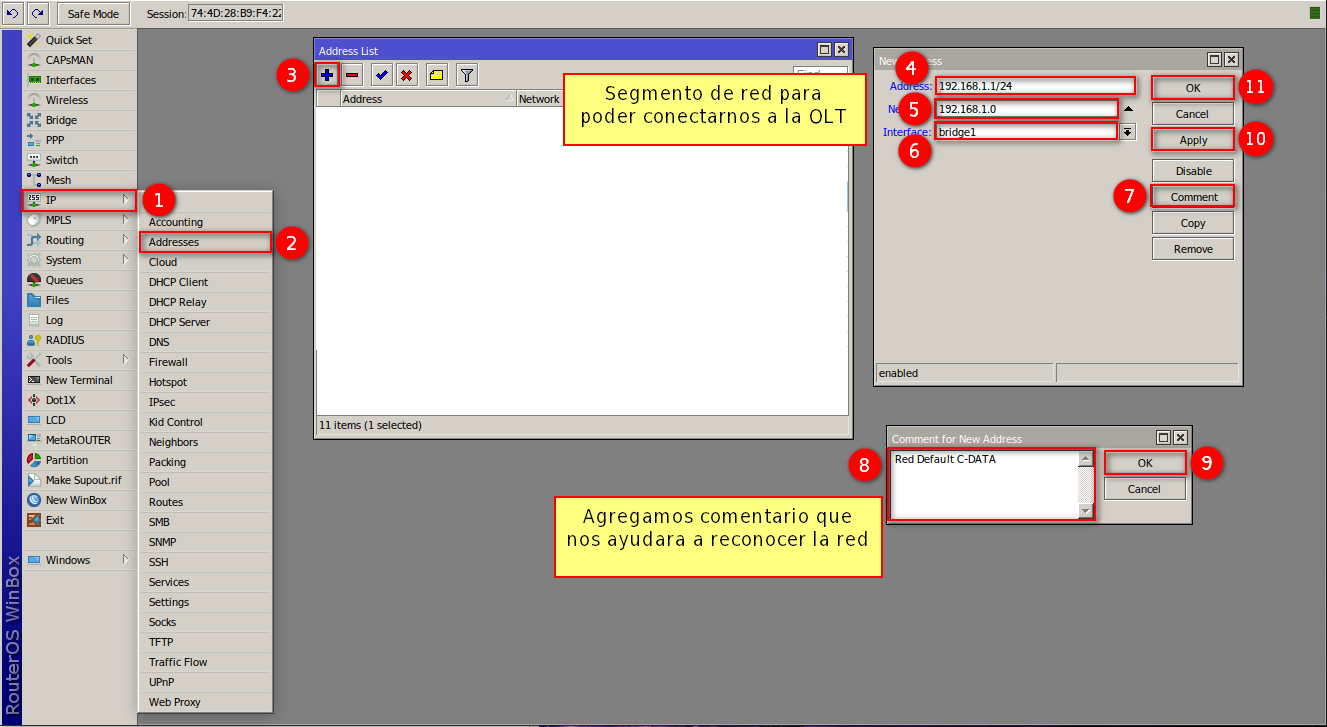Toggle the Safe Mode button

pyautogui.click(x=93, y=14)
